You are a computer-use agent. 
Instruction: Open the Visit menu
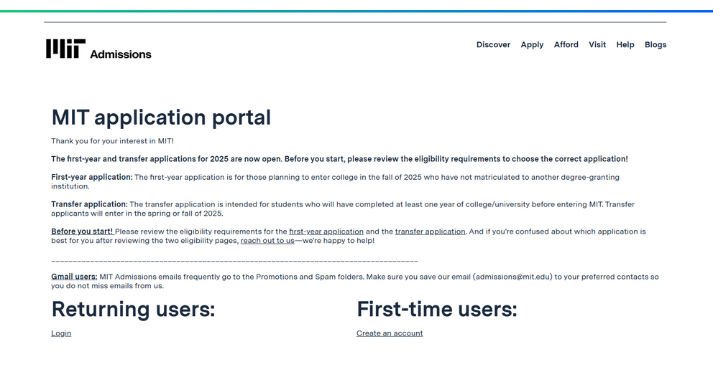click(597, 45)
